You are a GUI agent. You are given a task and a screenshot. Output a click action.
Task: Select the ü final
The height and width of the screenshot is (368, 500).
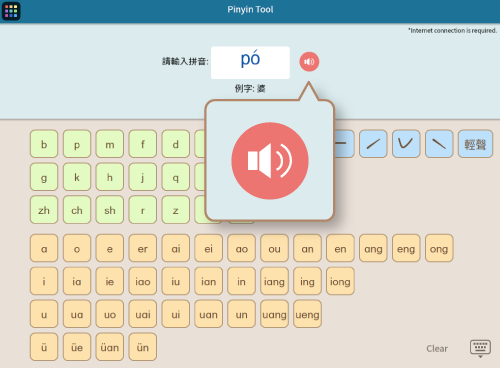coord(44,347)
